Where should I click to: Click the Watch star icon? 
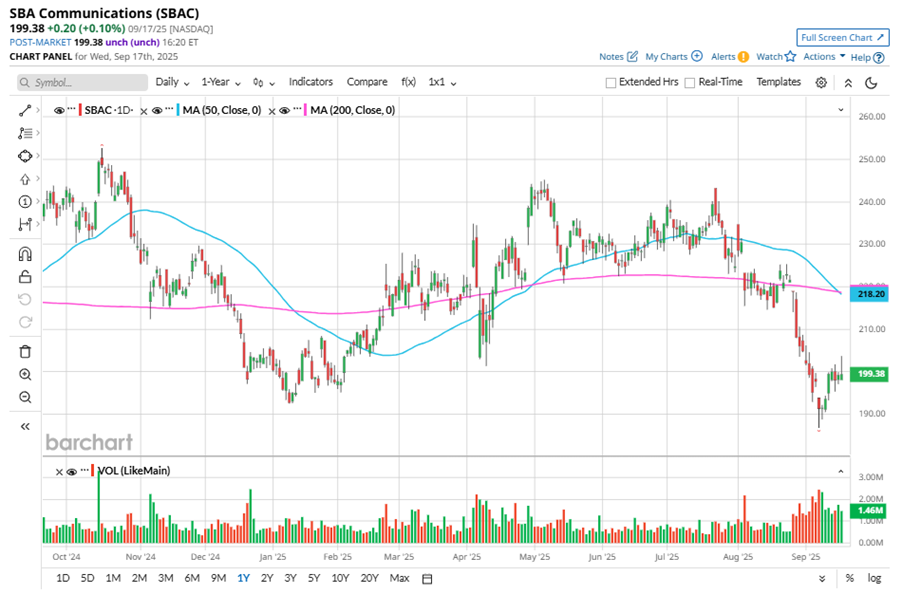coord(790,56)
